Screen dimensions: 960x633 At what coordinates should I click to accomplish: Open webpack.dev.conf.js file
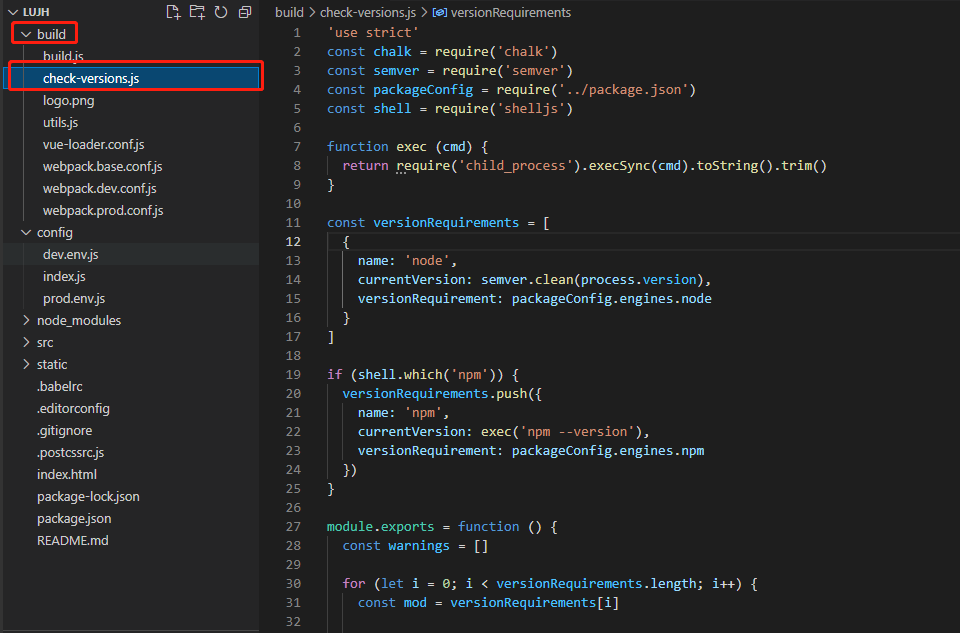tap(100, 189)
